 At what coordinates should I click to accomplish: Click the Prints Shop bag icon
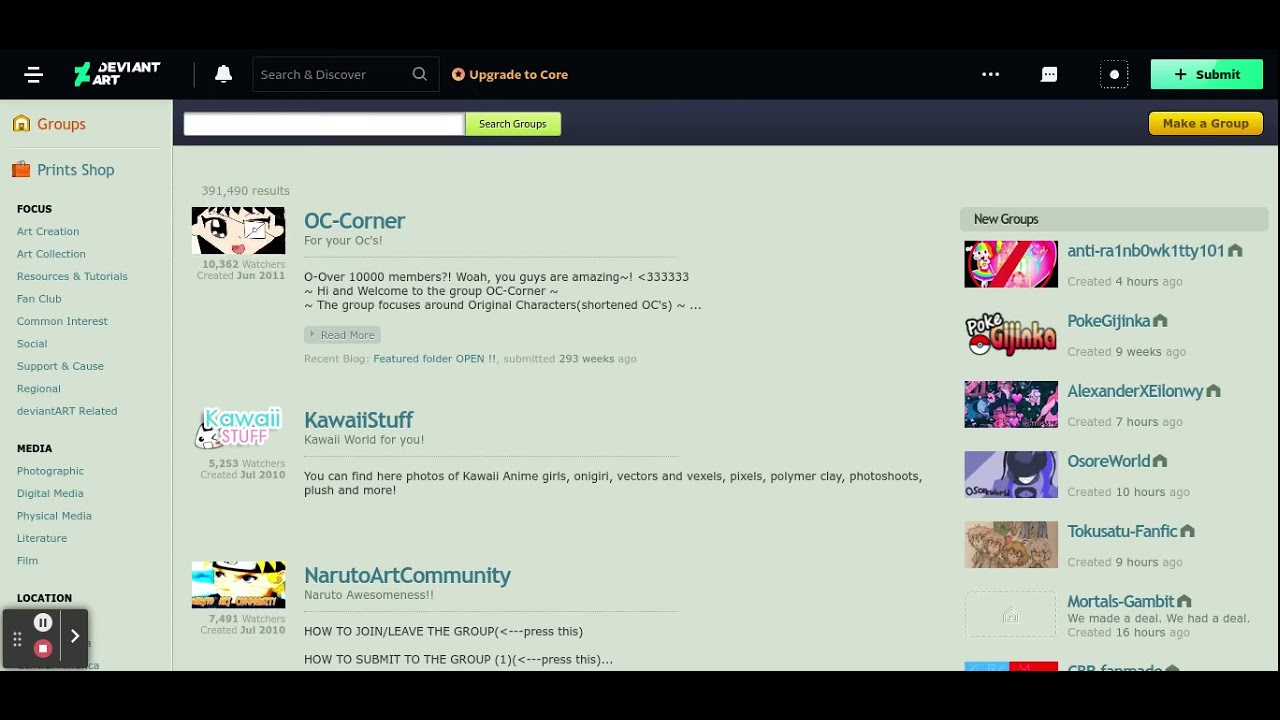(21, 170)
